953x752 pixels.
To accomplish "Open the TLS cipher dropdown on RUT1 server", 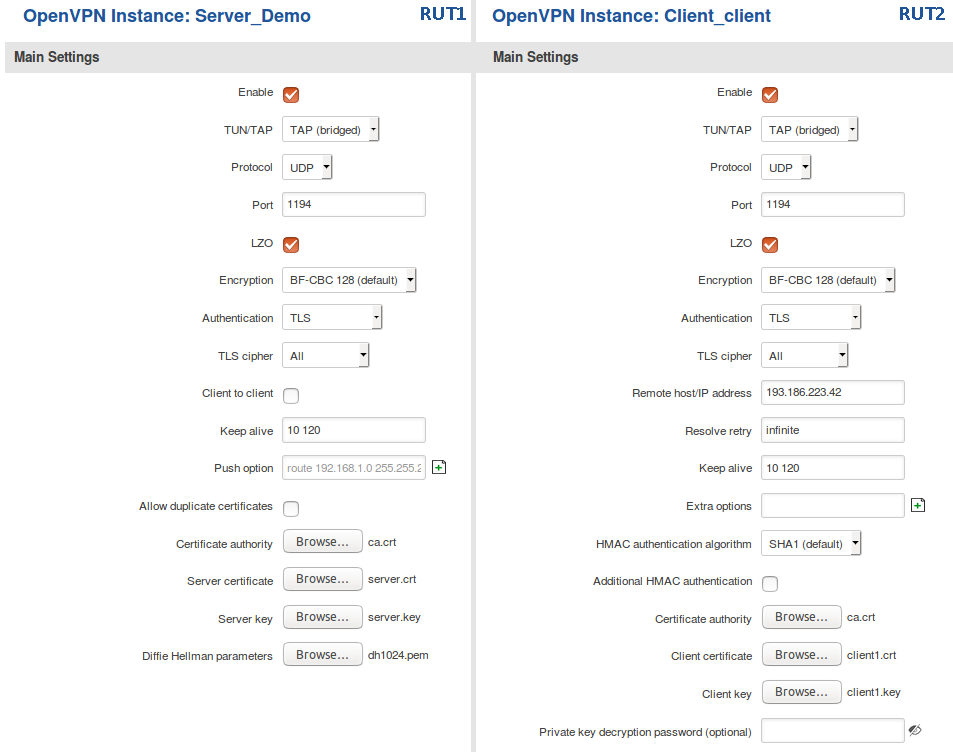I will pos(326,355).
